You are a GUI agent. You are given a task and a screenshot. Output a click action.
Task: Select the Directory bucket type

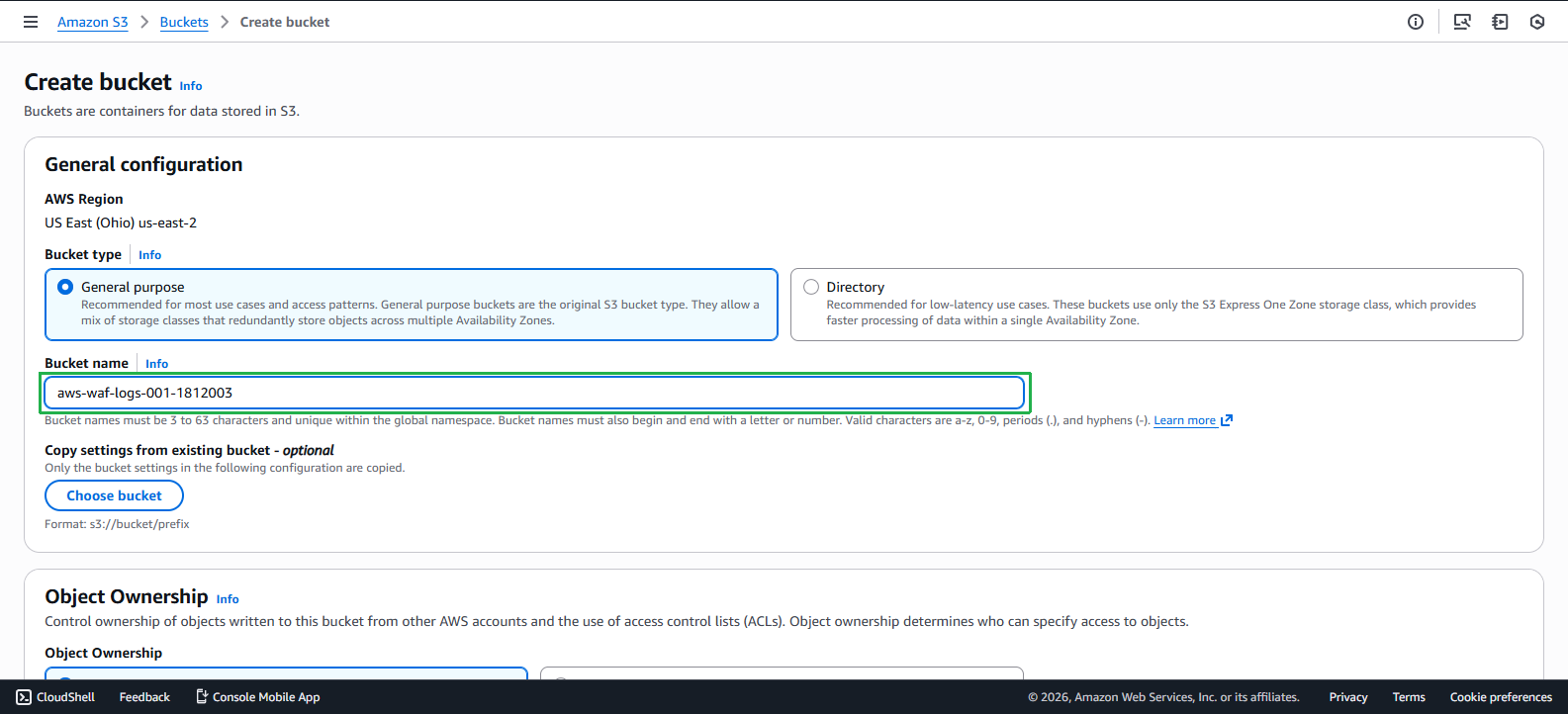[x=1156, y=305]
